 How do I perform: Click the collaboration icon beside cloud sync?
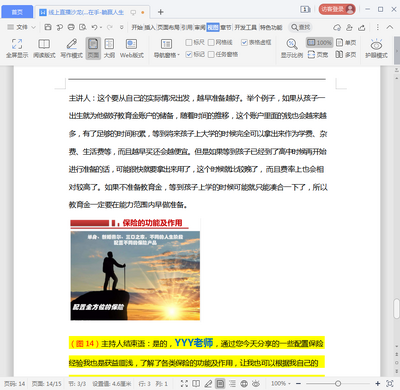tap(349, 27)
